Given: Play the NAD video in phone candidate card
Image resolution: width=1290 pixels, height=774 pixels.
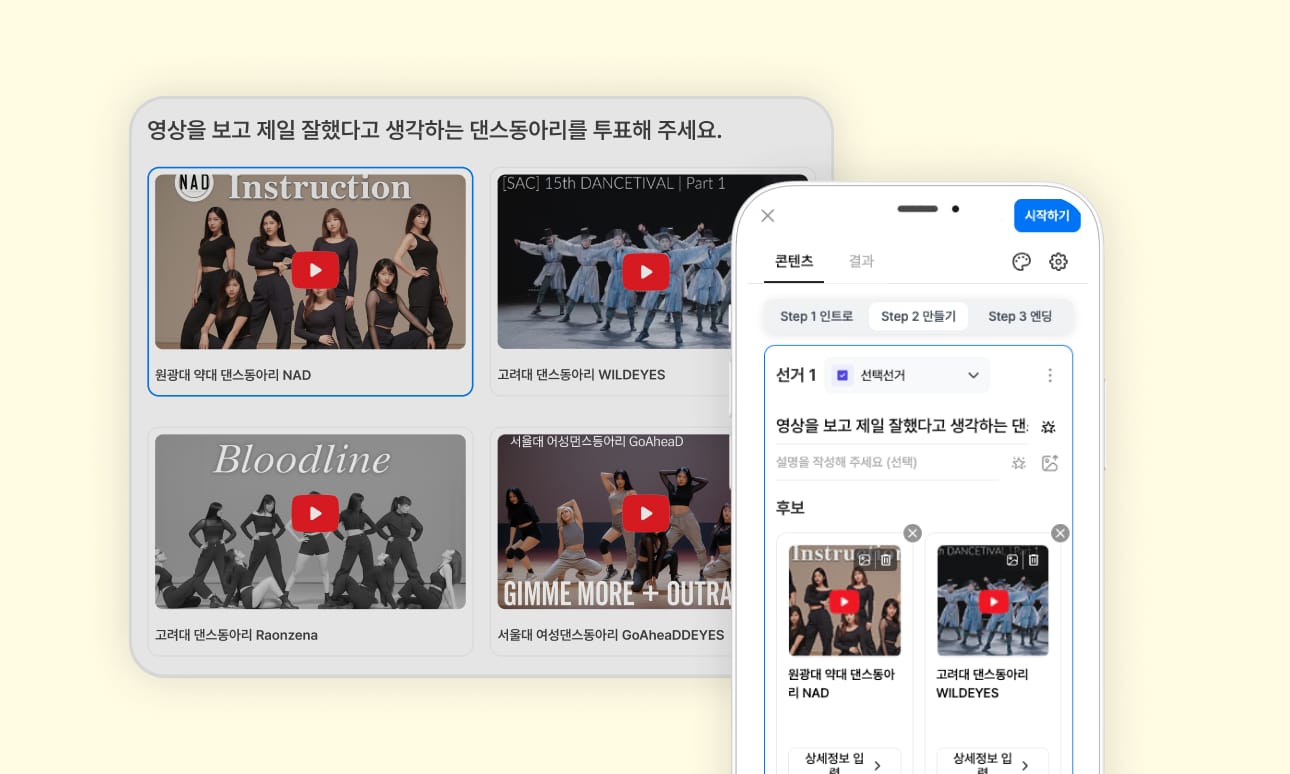Looking at the screenshot, I should 844,602.
